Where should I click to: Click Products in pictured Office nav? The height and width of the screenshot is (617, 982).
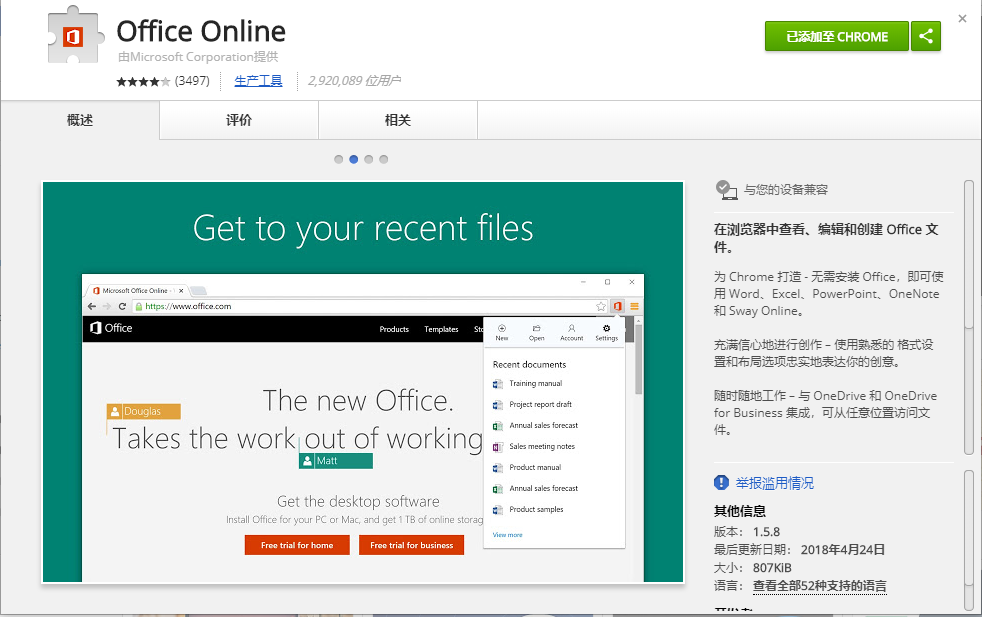click(394, 329)
